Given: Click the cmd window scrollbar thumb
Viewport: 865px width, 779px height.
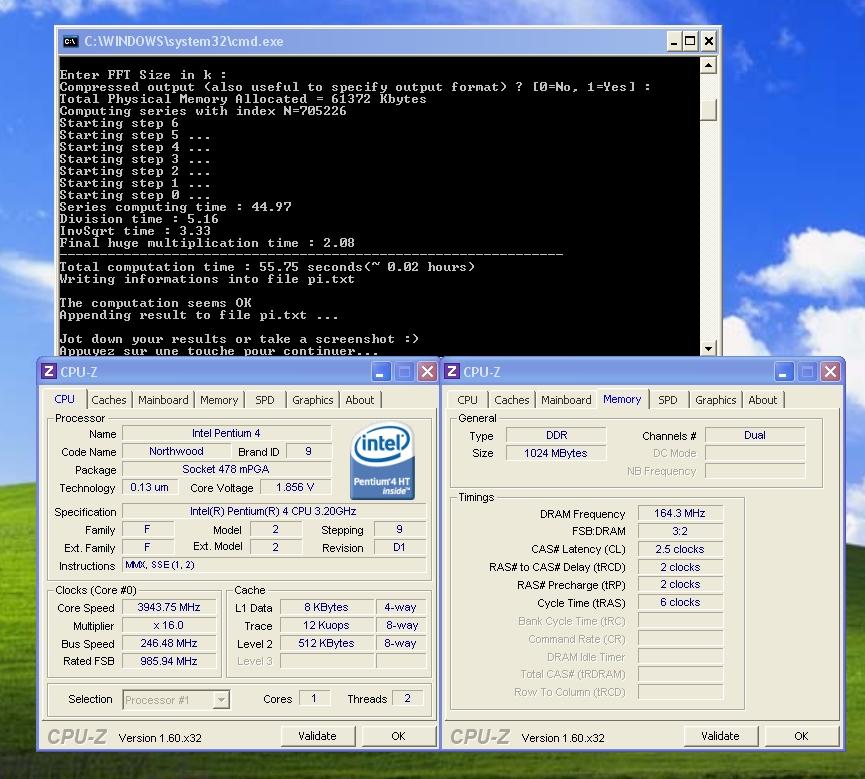Looking at the screenshot, I should pyautogui.click(x=708, y=109).
